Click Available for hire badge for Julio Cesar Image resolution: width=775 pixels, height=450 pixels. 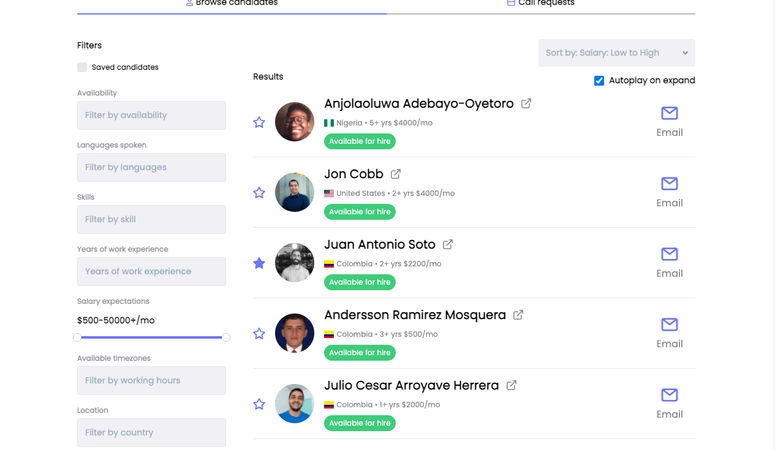[359, 423]
